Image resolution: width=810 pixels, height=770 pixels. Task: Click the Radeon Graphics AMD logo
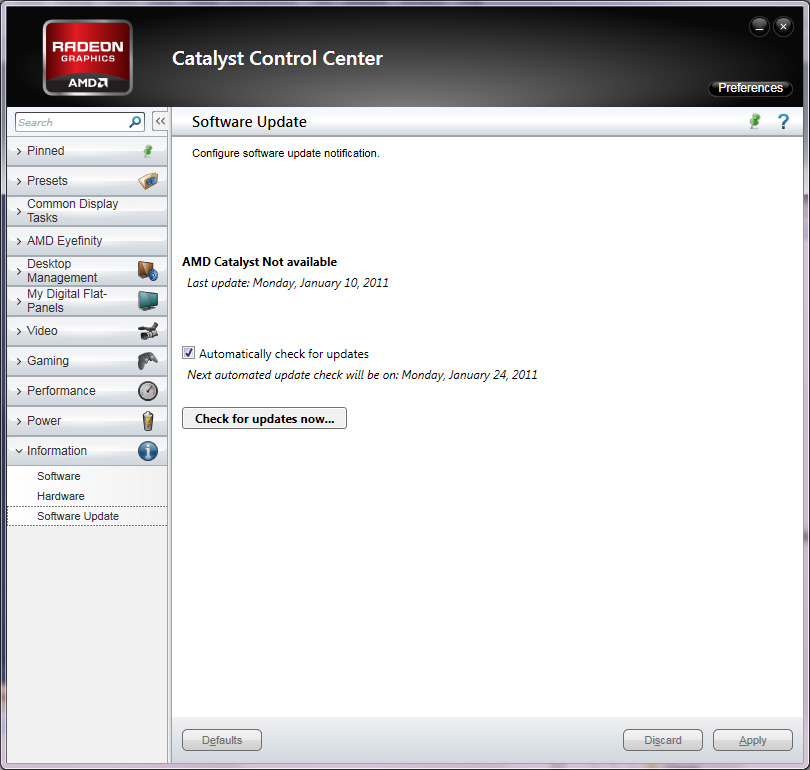tap(87, 57)
